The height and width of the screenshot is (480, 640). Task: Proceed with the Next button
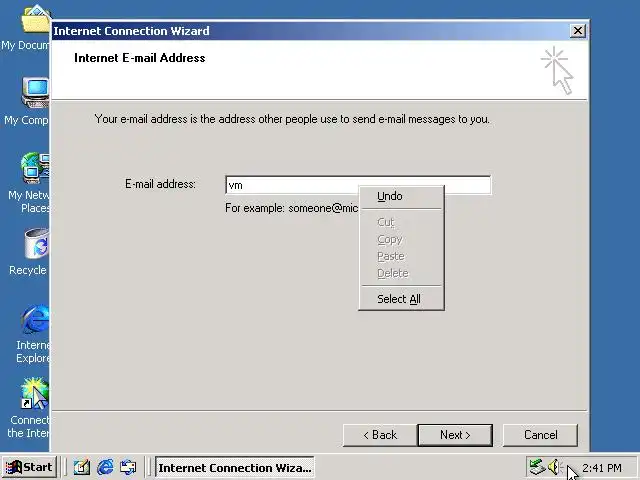click(455, 435)
